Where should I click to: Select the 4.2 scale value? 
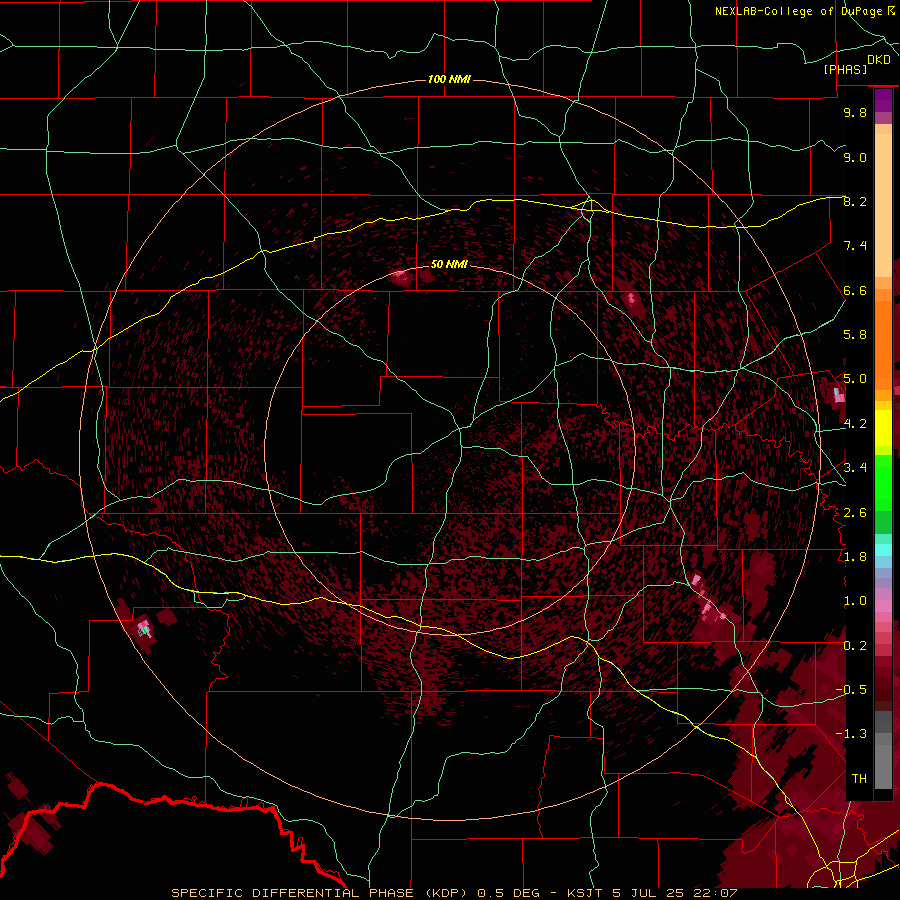point(855,424)
